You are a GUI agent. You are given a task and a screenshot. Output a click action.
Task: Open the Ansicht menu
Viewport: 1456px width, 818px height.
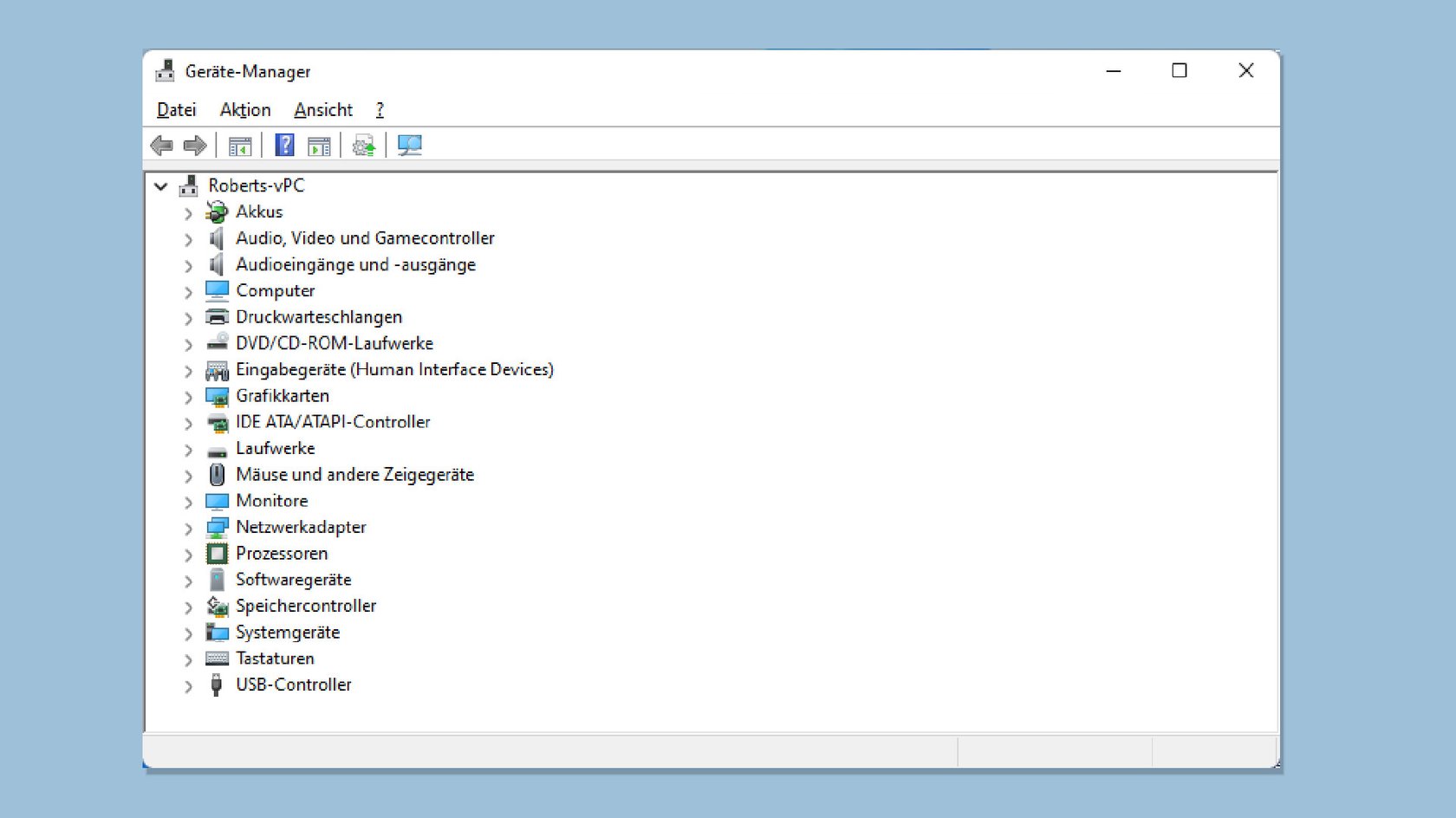323,110
